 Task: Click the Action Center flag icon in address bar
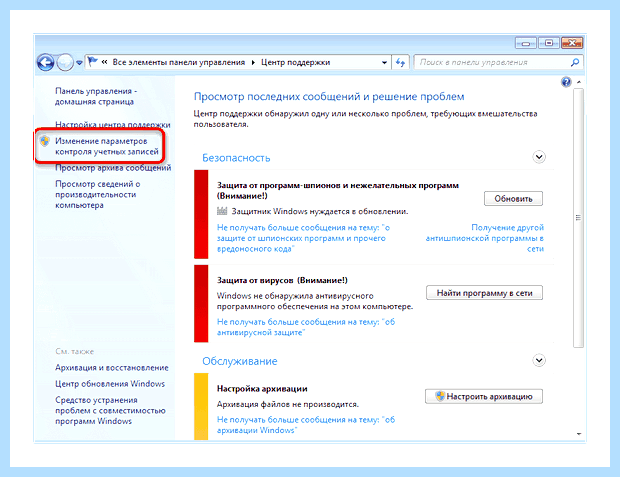pyautogui.click(x=93, y=62)
